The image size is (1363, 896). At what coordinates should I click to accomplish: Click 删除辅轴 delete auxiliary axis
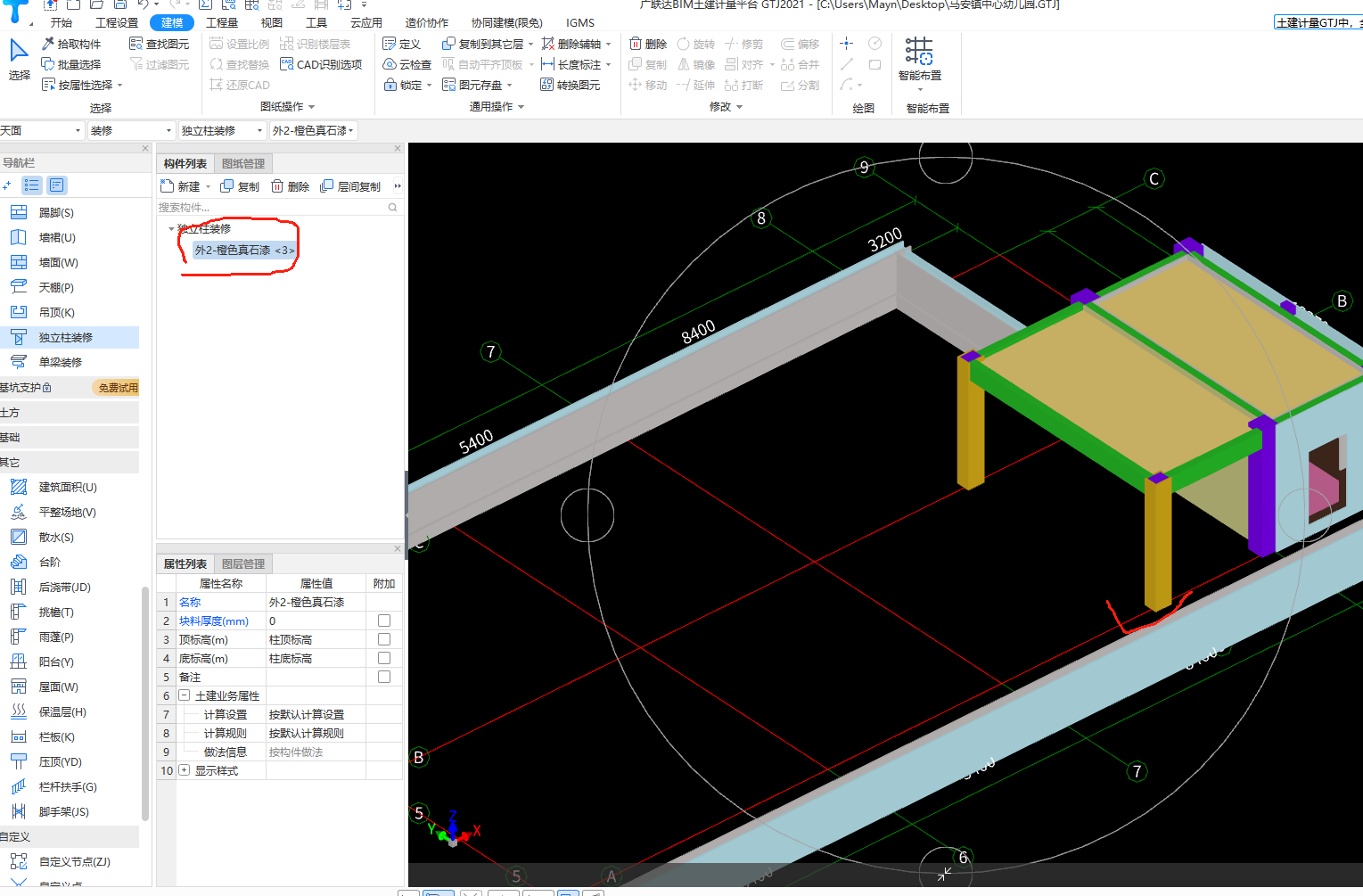[571, 44]
